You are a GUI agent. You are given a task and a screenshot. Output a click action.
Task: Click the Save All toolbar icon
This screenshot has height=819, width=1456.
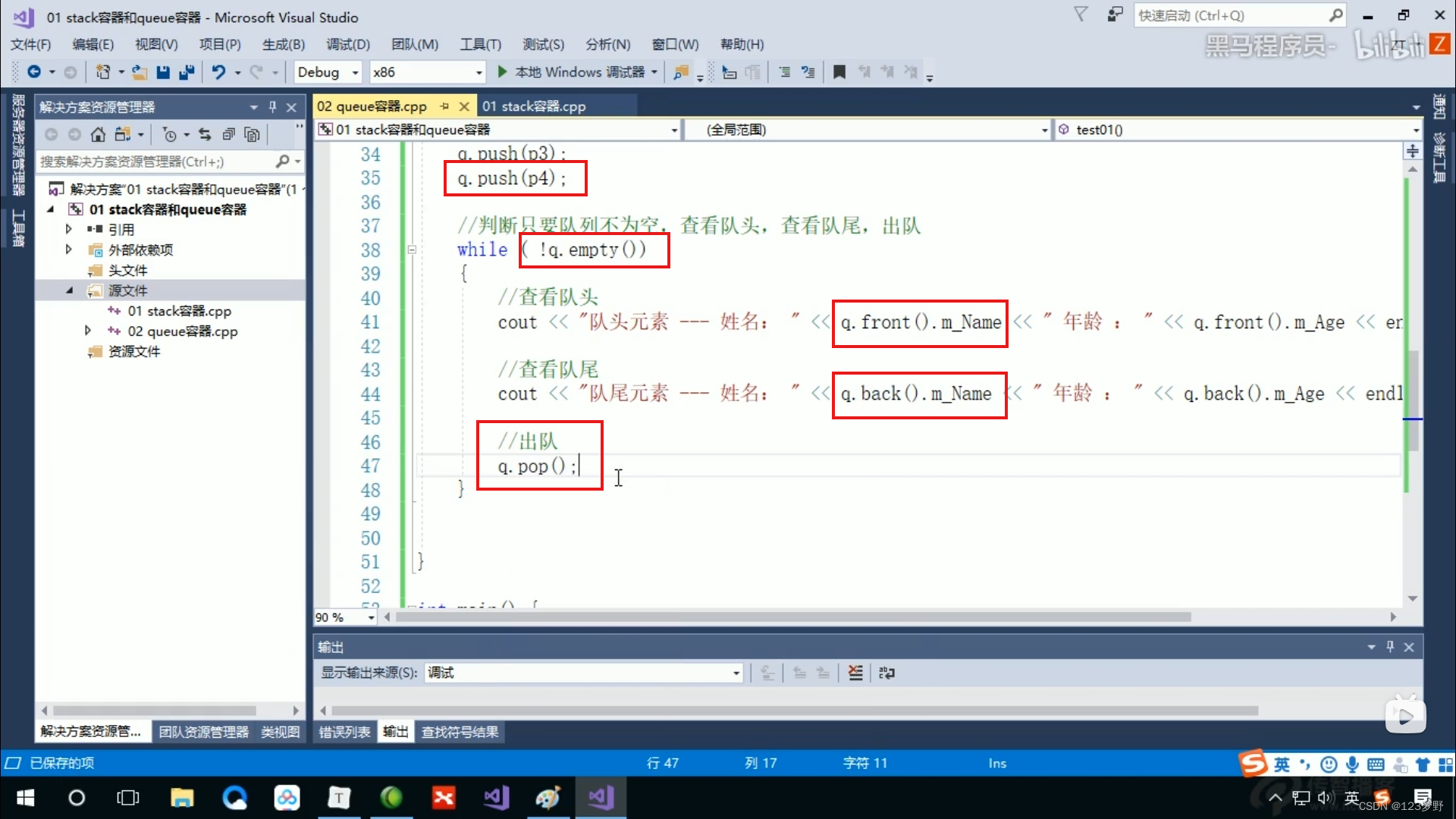click(187, 72)
